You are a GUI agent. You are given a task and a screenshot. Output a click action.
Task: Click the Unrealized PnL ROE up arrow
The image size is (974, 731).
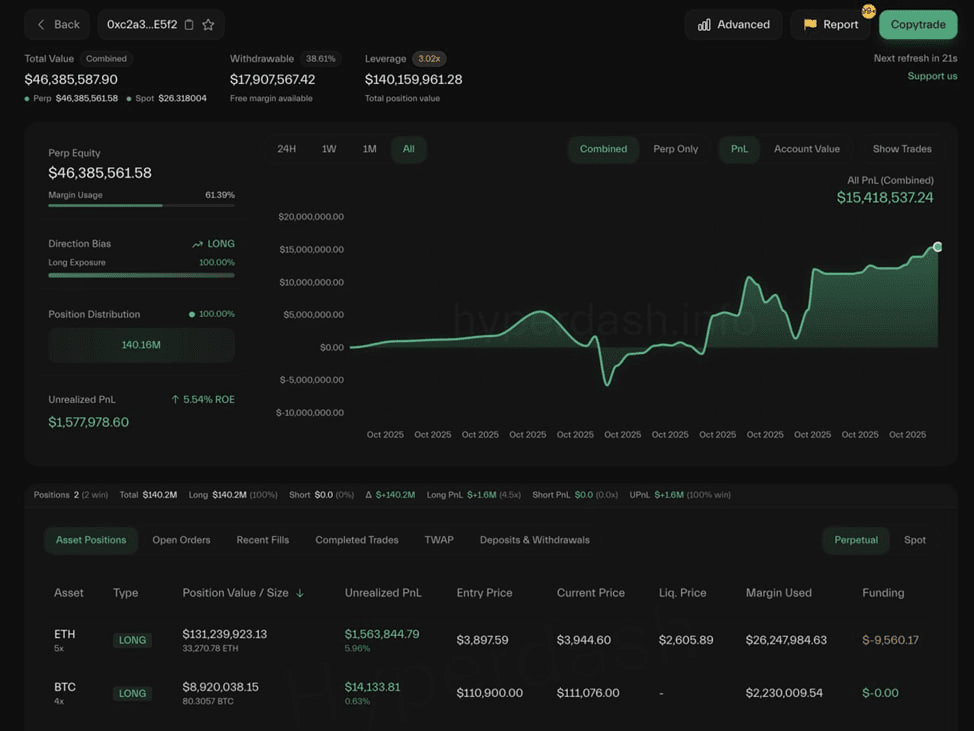pyautogui.click(x=175, y=400)
